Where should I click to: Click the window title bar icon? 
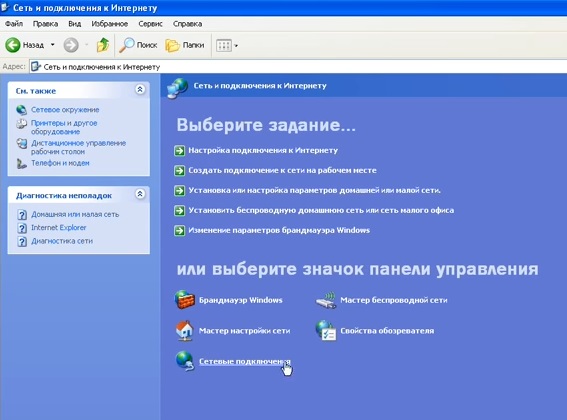5,7
